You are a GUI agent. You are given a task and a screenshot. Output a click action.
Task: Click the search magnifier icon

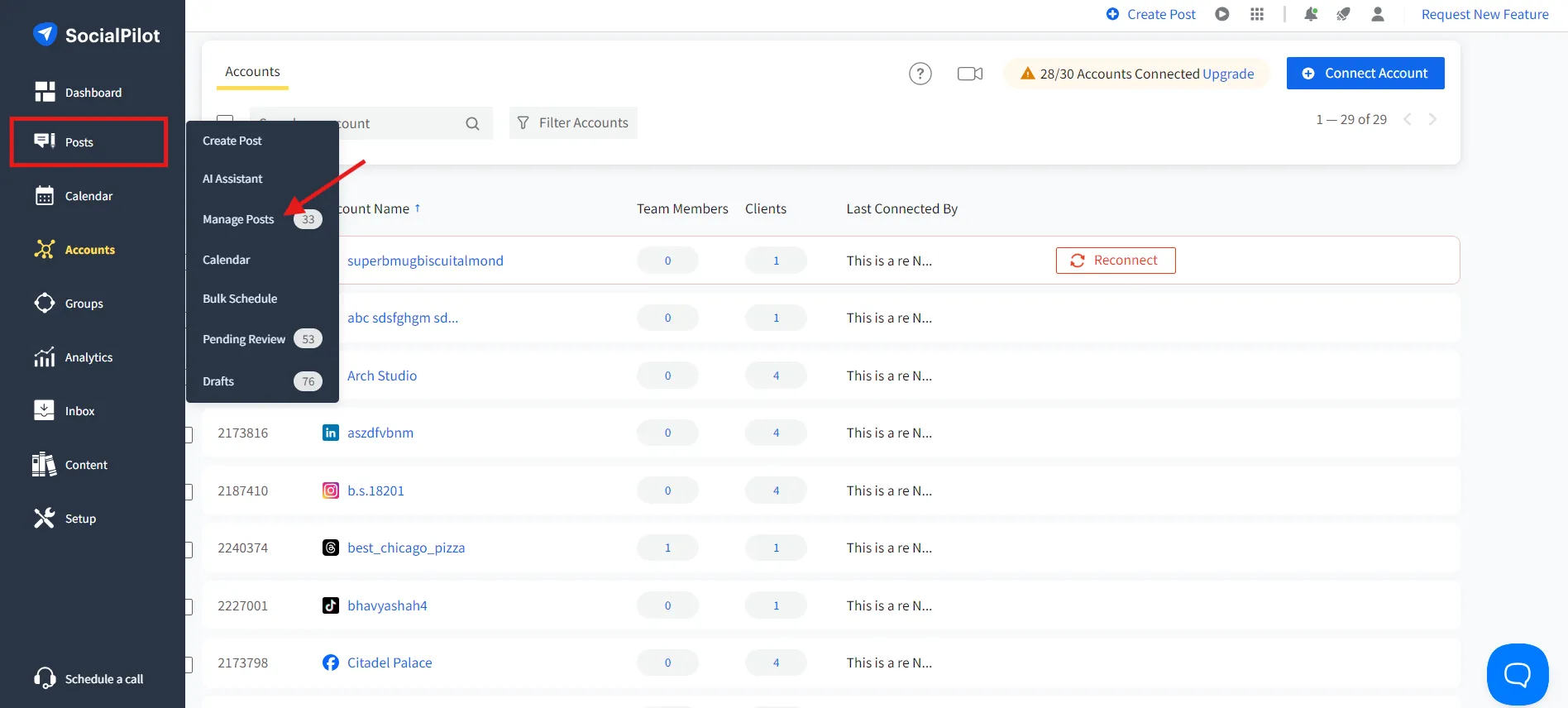(472, 123)
